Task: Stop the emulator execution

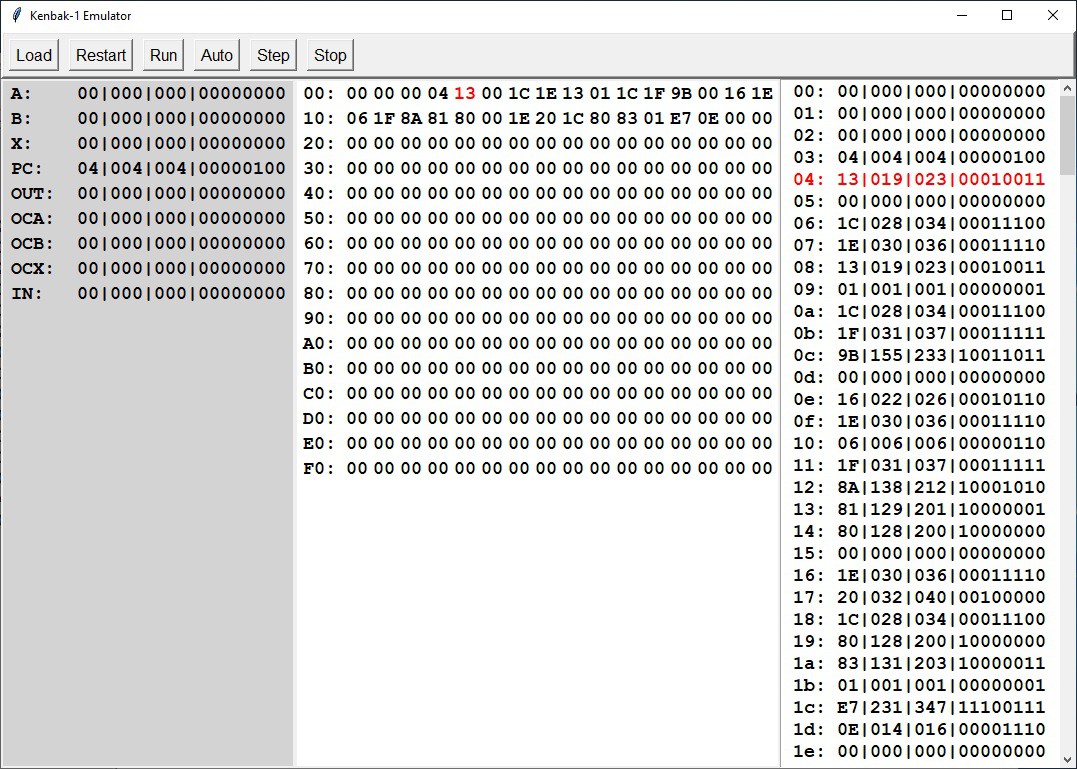Action: [330, 55]
